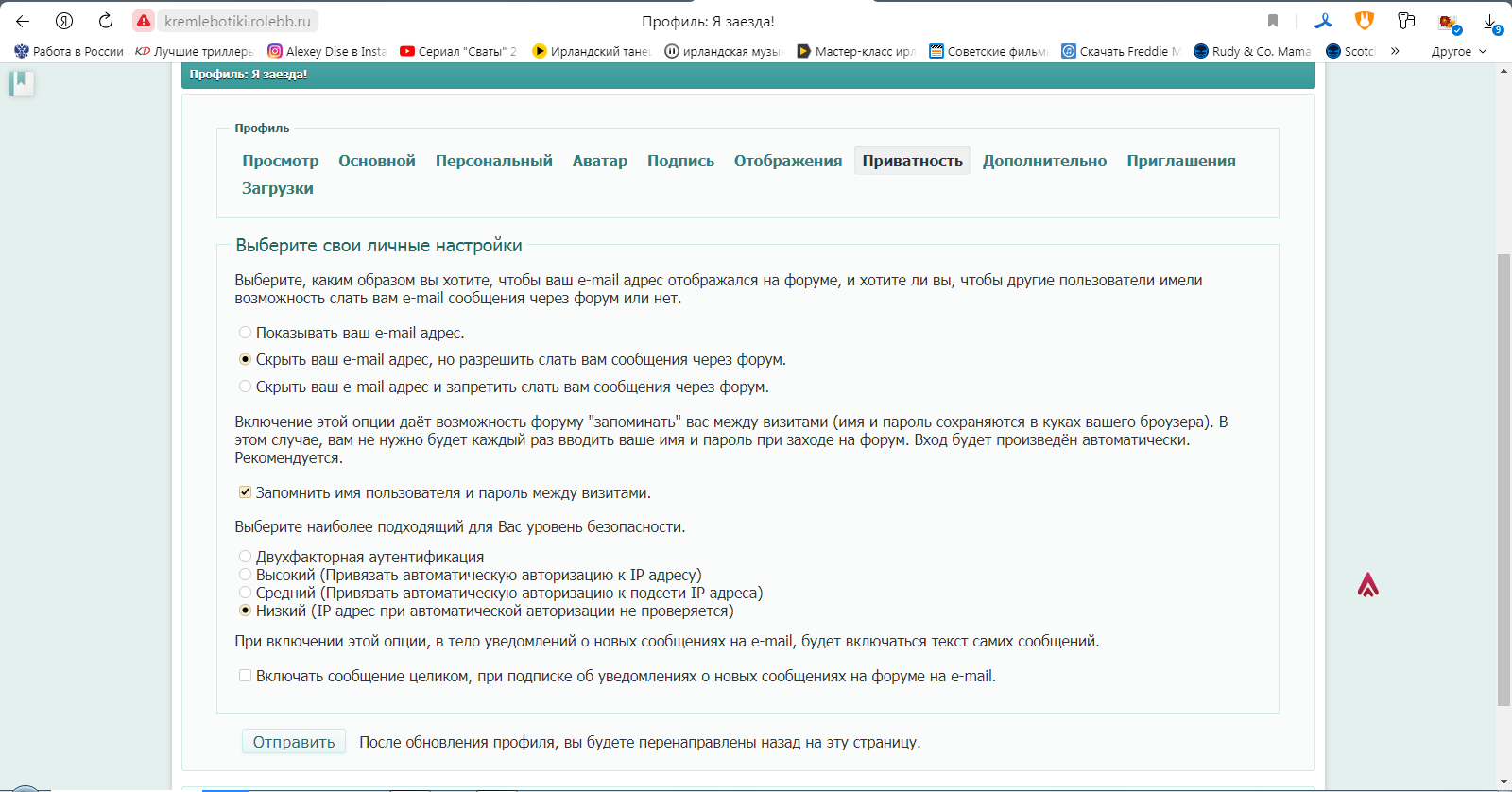
Task: Click the red scroll-to-top arrow icon
Action: pyautogui.click(x=1367, y=585)
